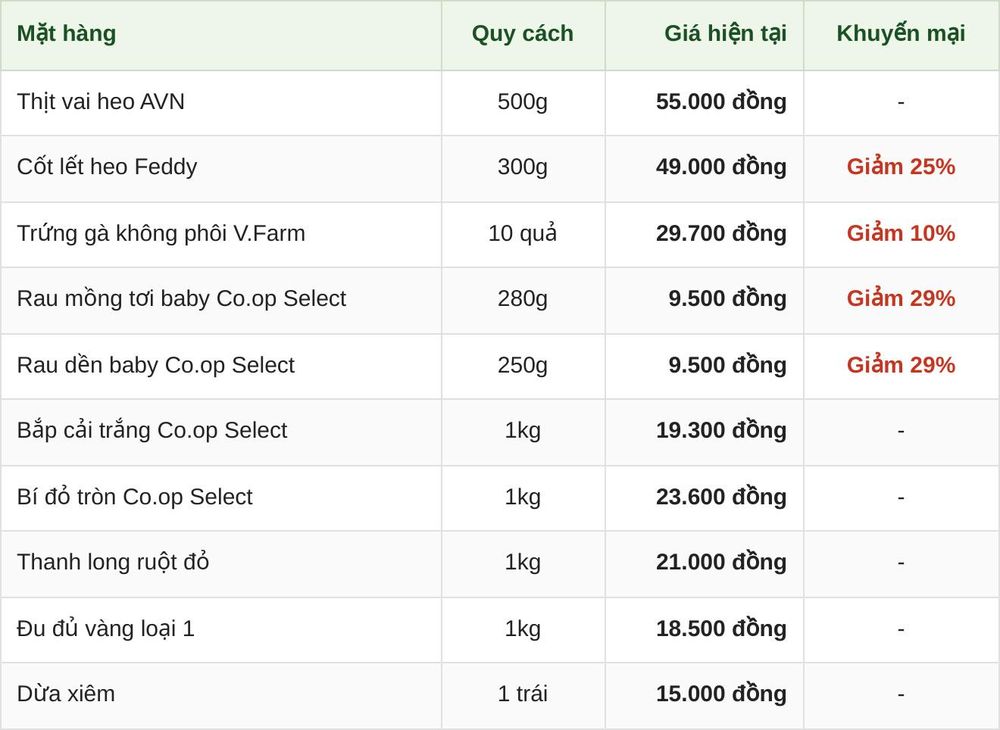Select the Quy cách column header
1000x730 pixels.
[x=522, y=33]
